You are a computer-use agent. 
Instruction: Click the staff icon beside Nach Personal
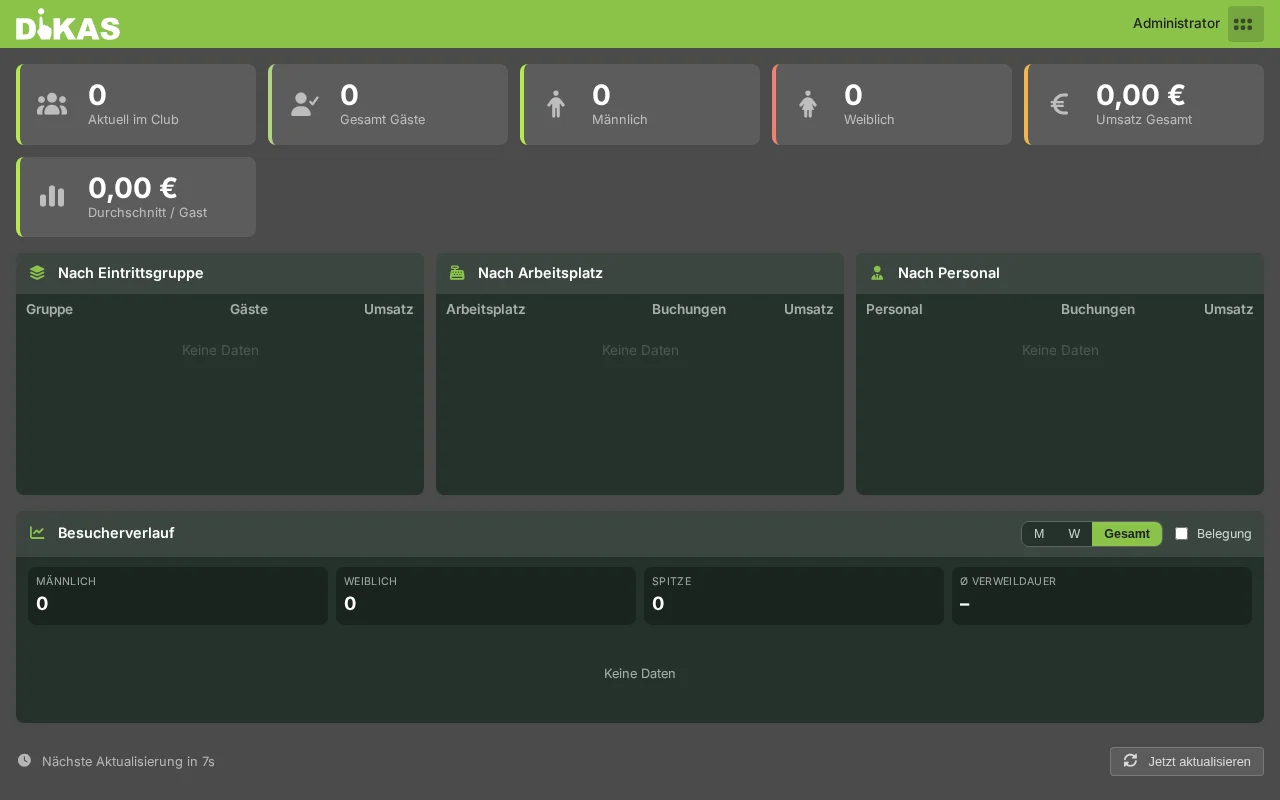877,273
